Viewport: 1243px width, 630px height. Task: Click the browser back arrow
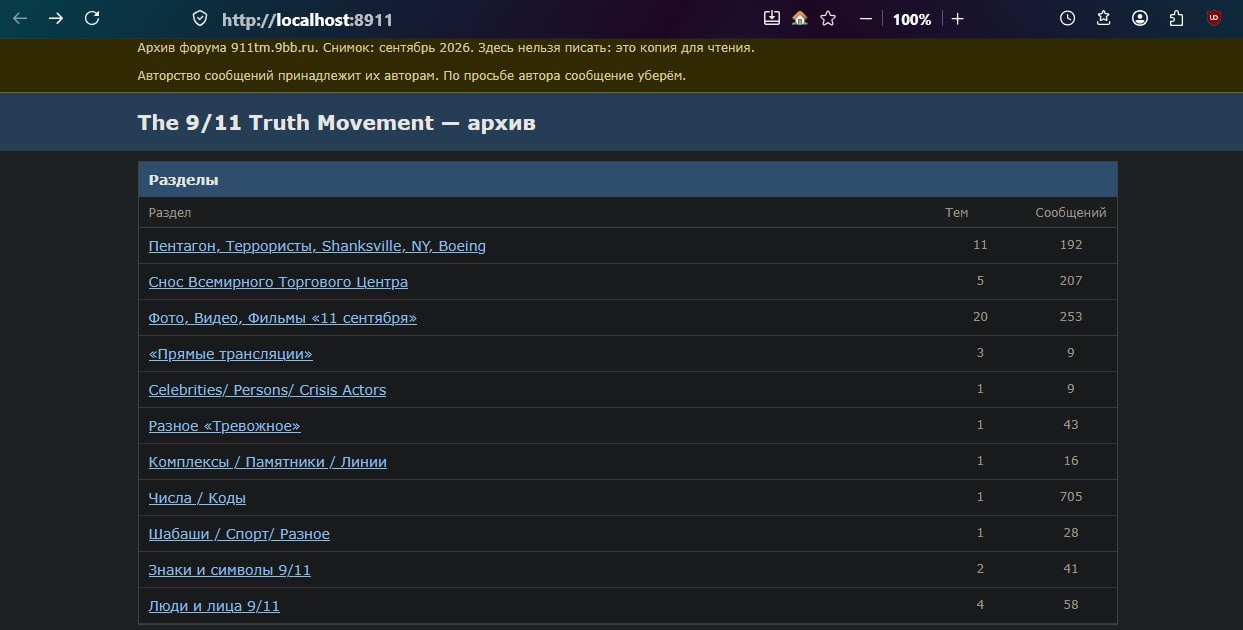pos(20,18)
